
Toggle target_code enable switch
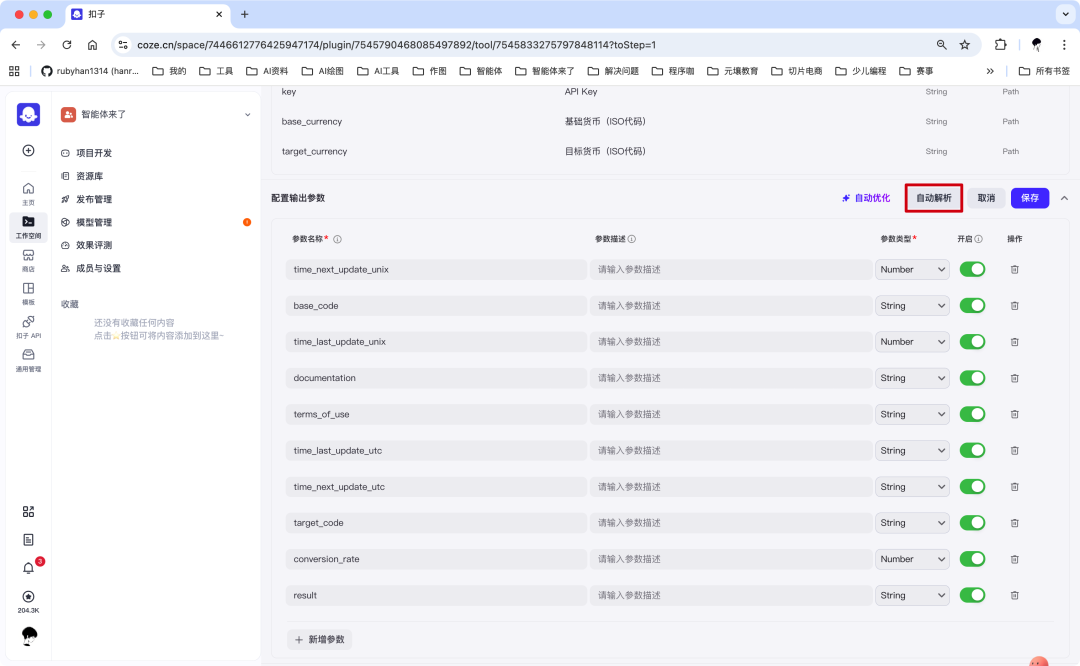click(973, 523)
